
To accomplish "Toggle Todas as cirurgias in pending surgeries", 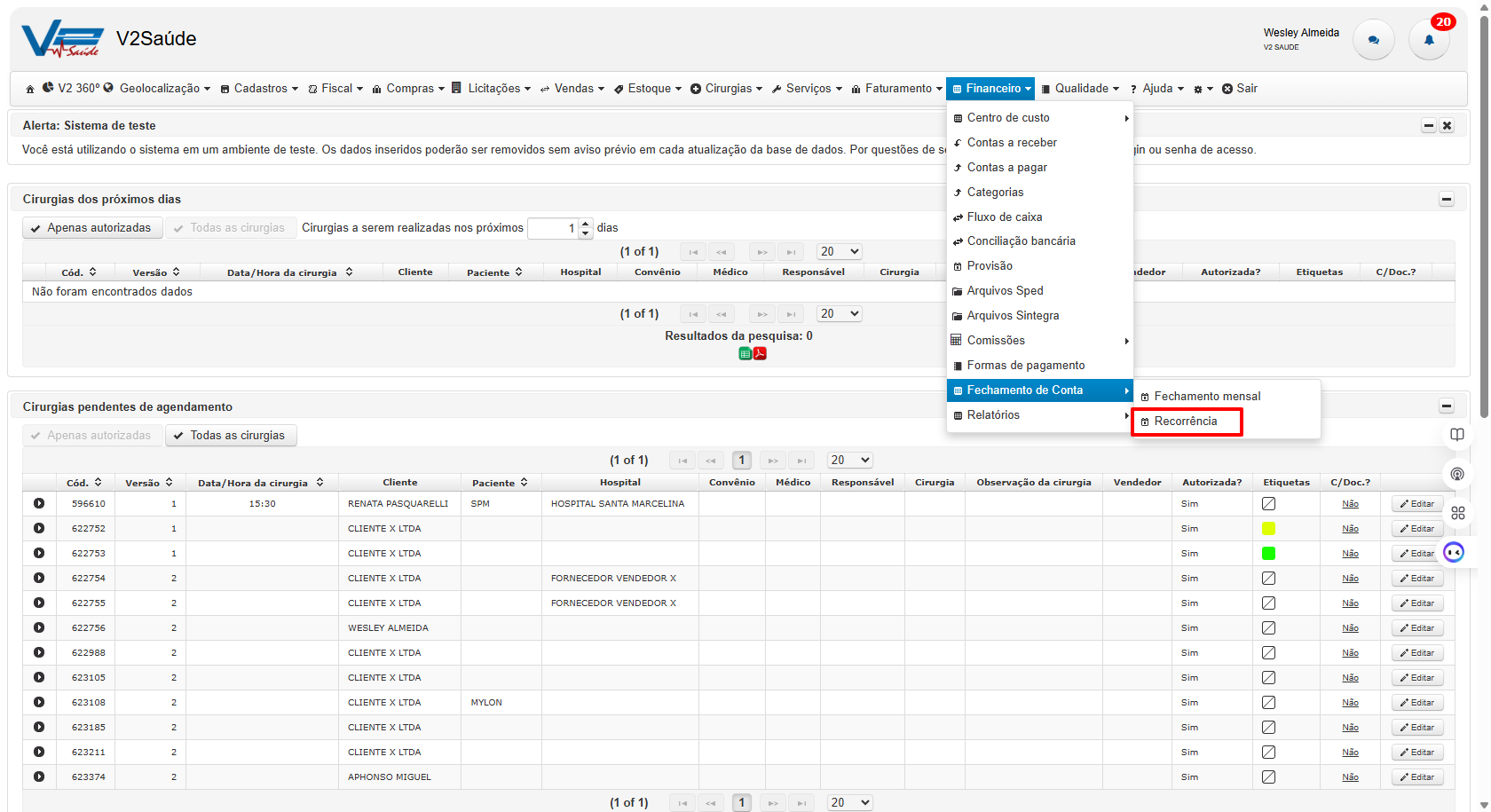I will (231, 436).
